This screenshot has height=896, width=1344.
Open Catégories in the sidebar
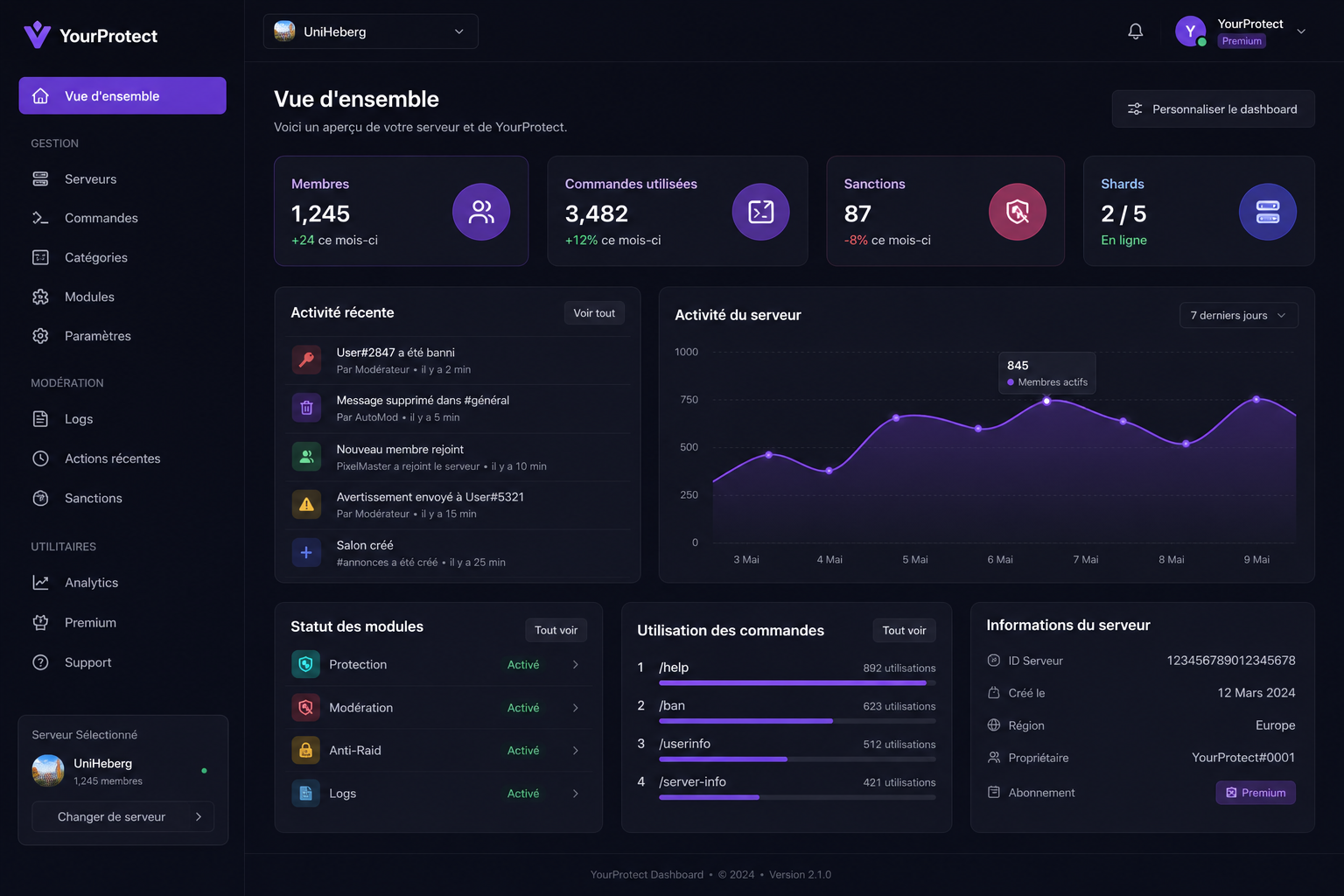122,257
